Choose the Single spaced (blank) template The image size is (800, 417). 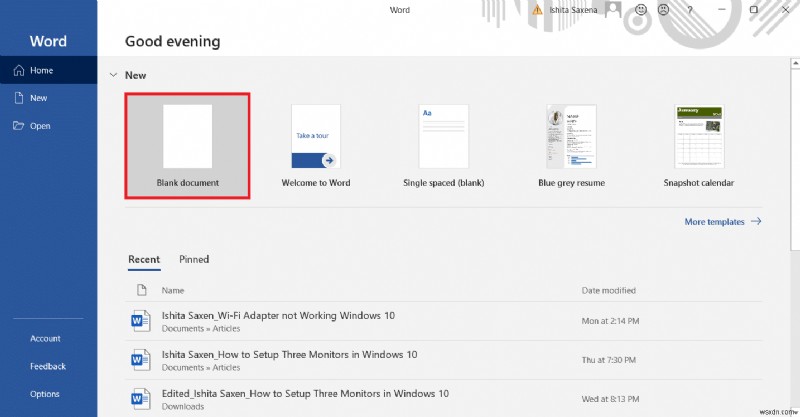click(443, 145)
